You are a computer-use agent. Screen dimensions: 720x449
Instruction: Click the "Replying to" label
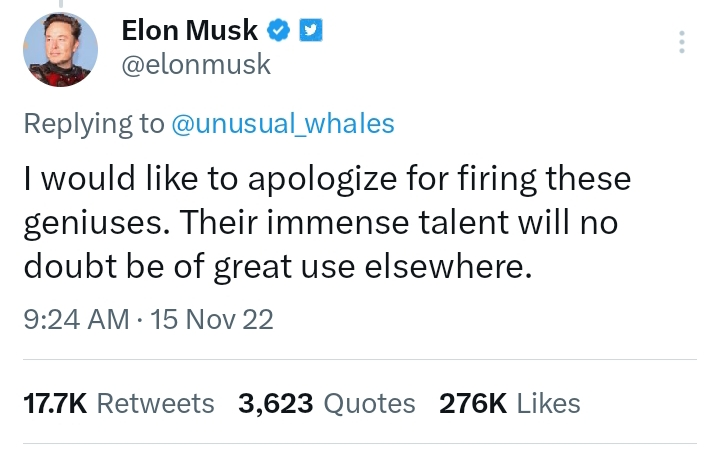[x=93, y=123]
